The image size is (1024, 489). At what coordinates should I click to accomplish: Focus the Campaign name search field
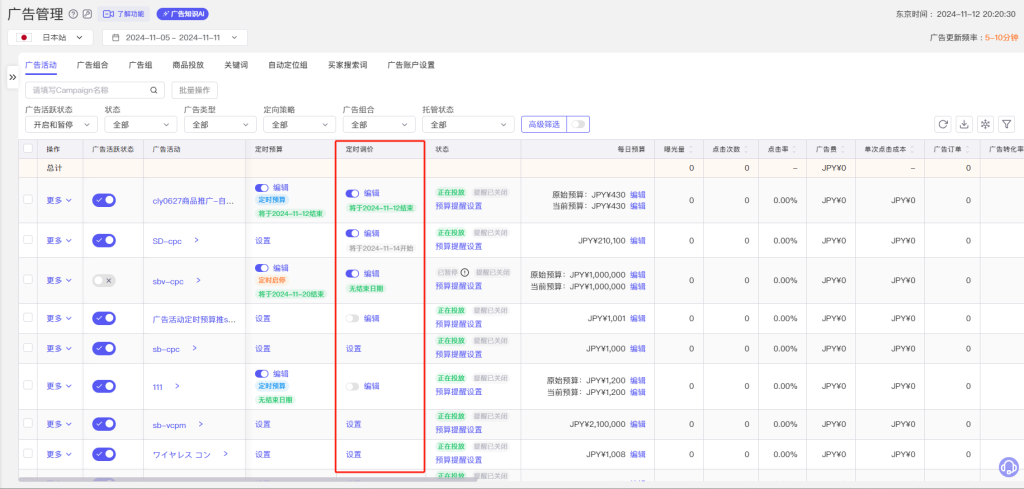[x=95, y=90]
